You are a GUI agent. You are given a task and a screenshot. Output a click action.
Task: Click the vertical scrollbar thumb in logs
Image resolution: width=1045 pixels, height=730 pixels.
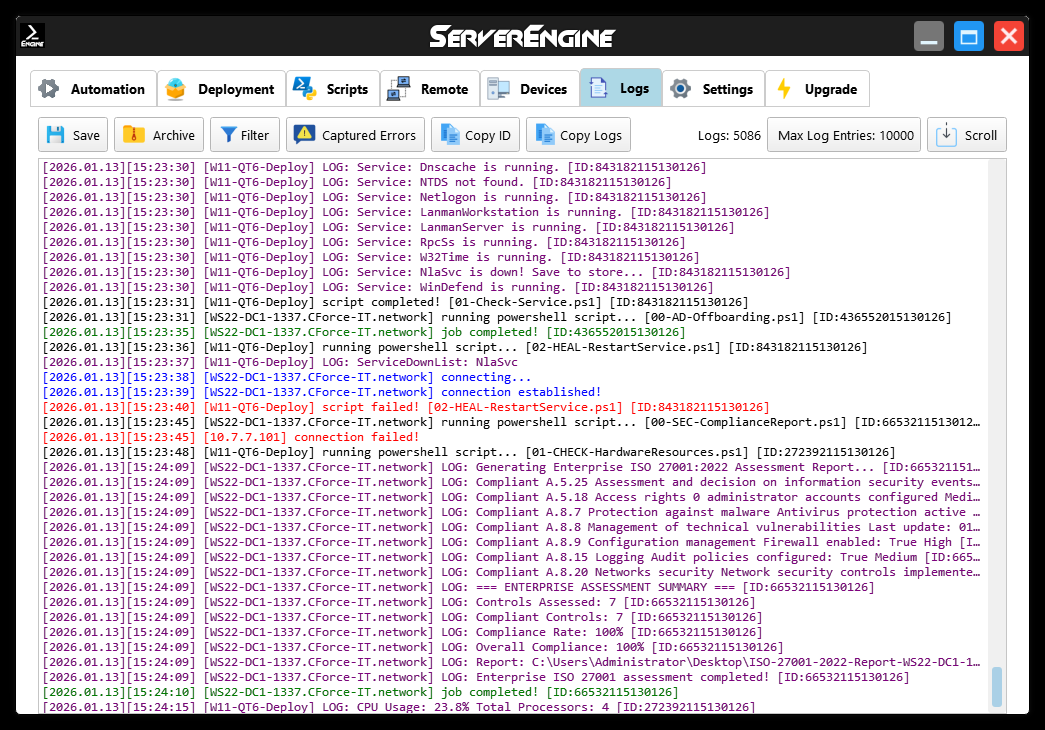[996, 687]
